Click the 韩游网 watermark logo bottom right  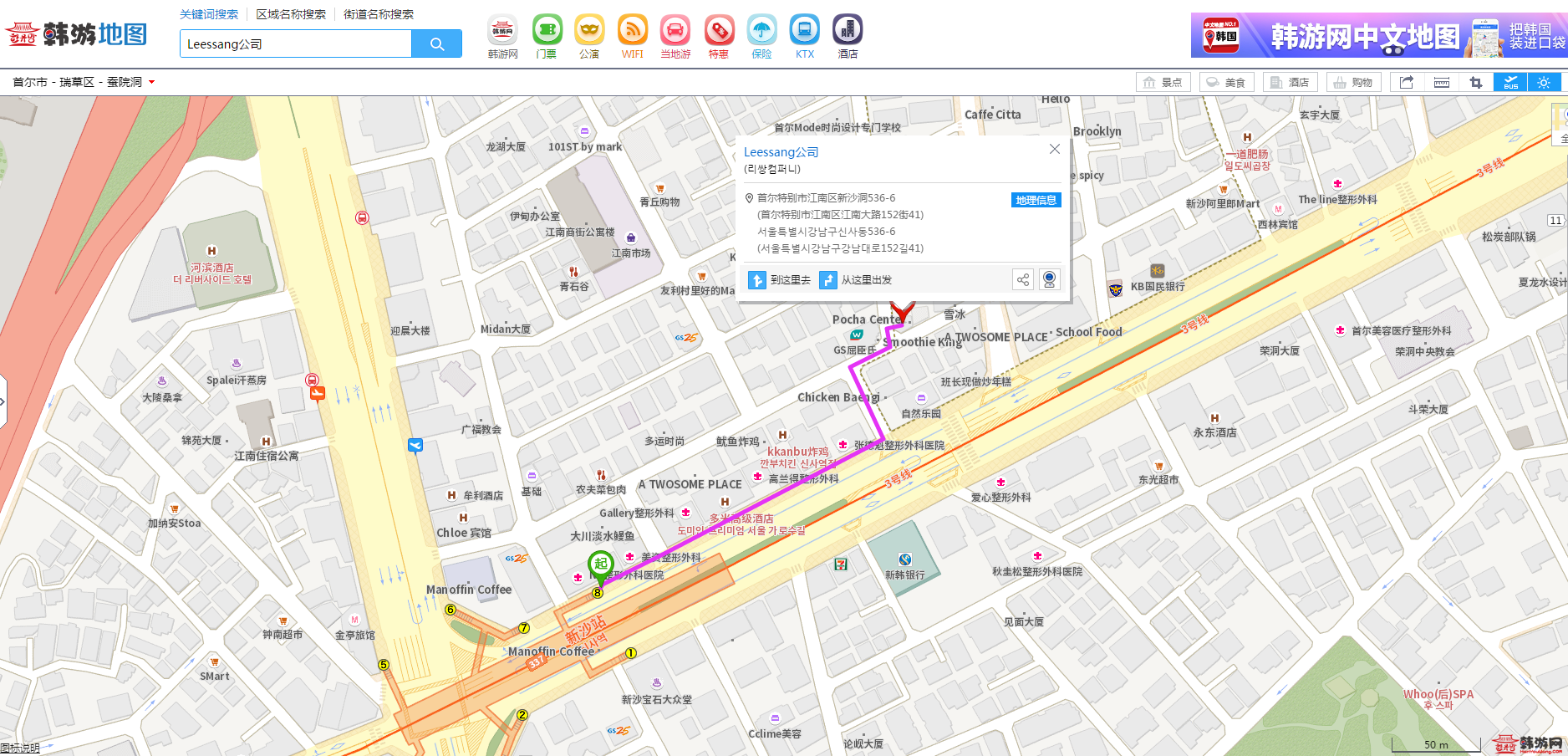click(1528, 743)
